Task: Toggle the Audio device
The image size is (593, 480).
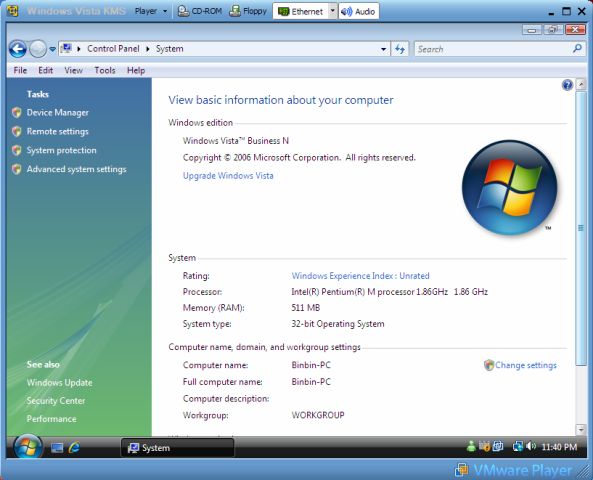Action: point(358,11)
